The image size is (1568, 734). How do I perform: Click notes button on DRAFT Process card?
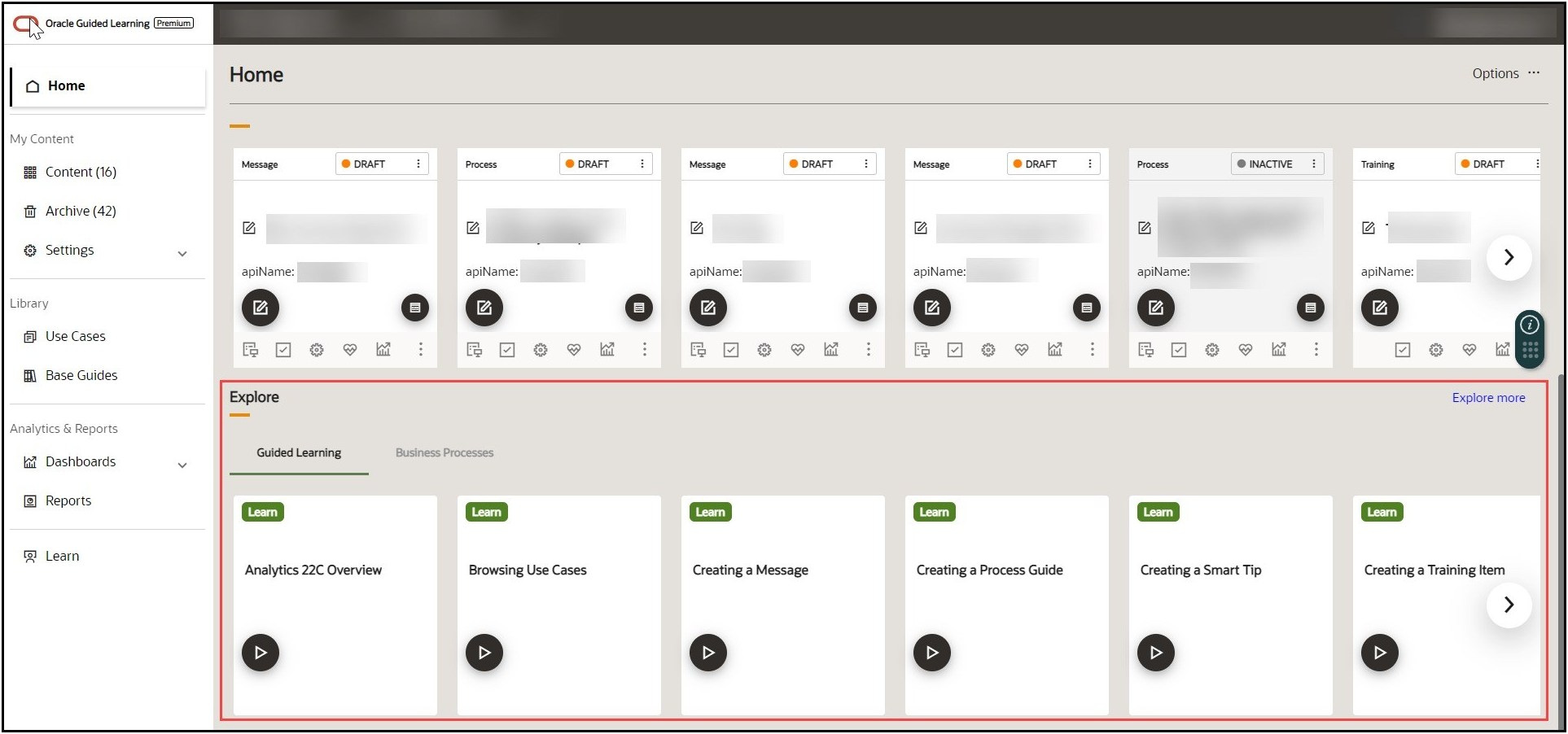pos(639,308)
